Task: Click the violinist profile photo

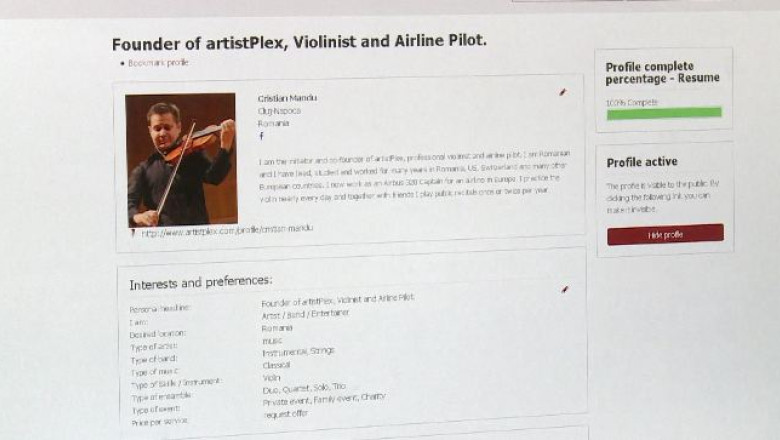Action: (x=181, y=159)
